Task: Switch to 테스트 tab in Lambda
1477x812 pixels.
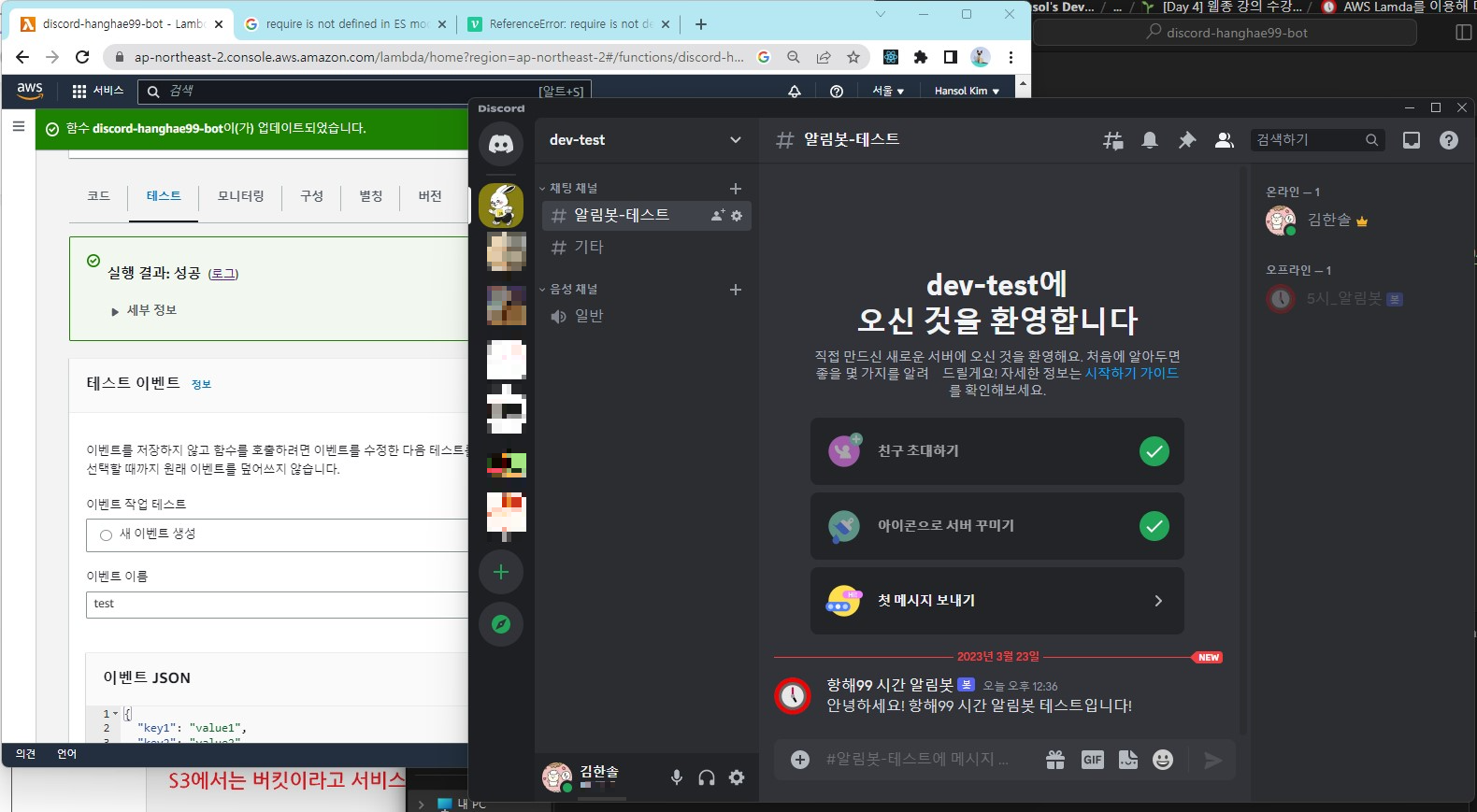Action: pos(164,196)
